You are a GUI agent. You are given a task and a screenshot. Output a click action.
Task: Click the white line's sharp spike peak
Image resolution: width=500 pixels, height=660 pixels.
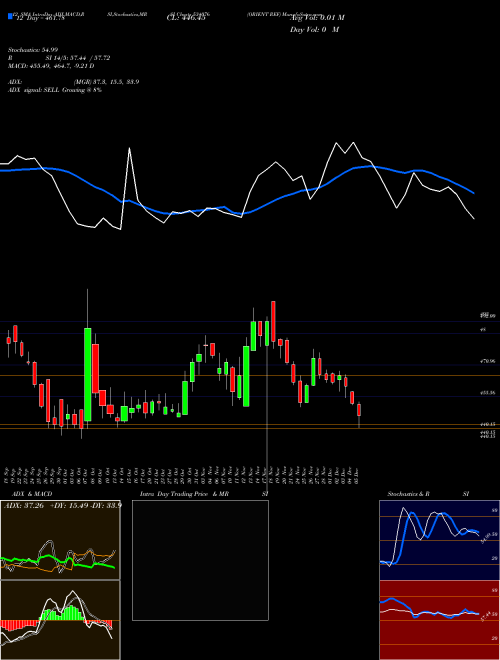129,148
